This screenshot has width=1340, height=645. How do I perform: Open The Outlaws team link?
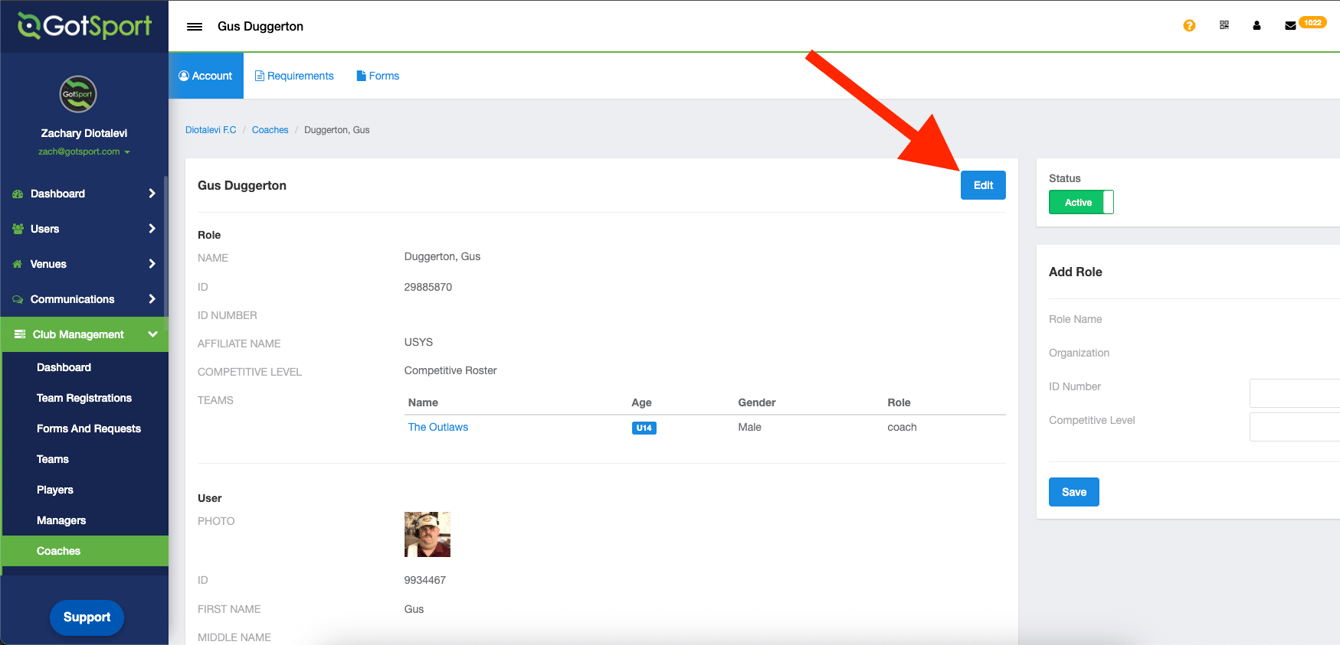click(438, 427)
